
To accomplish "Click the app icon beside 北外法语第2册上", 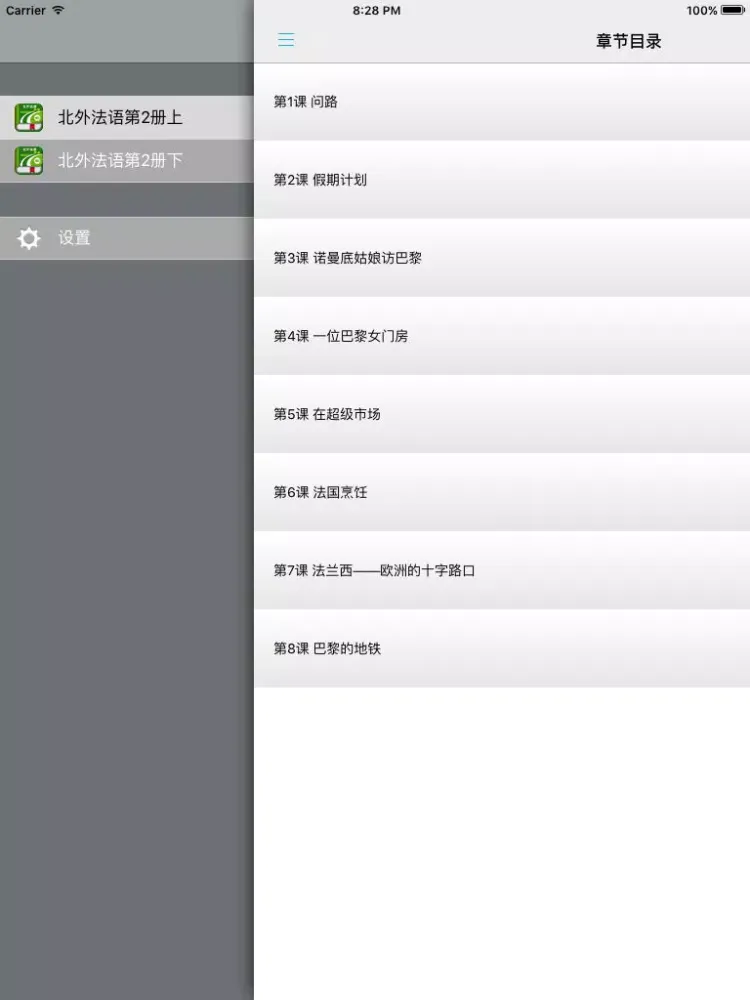I will pyautogui.click(x=29, y=117).
